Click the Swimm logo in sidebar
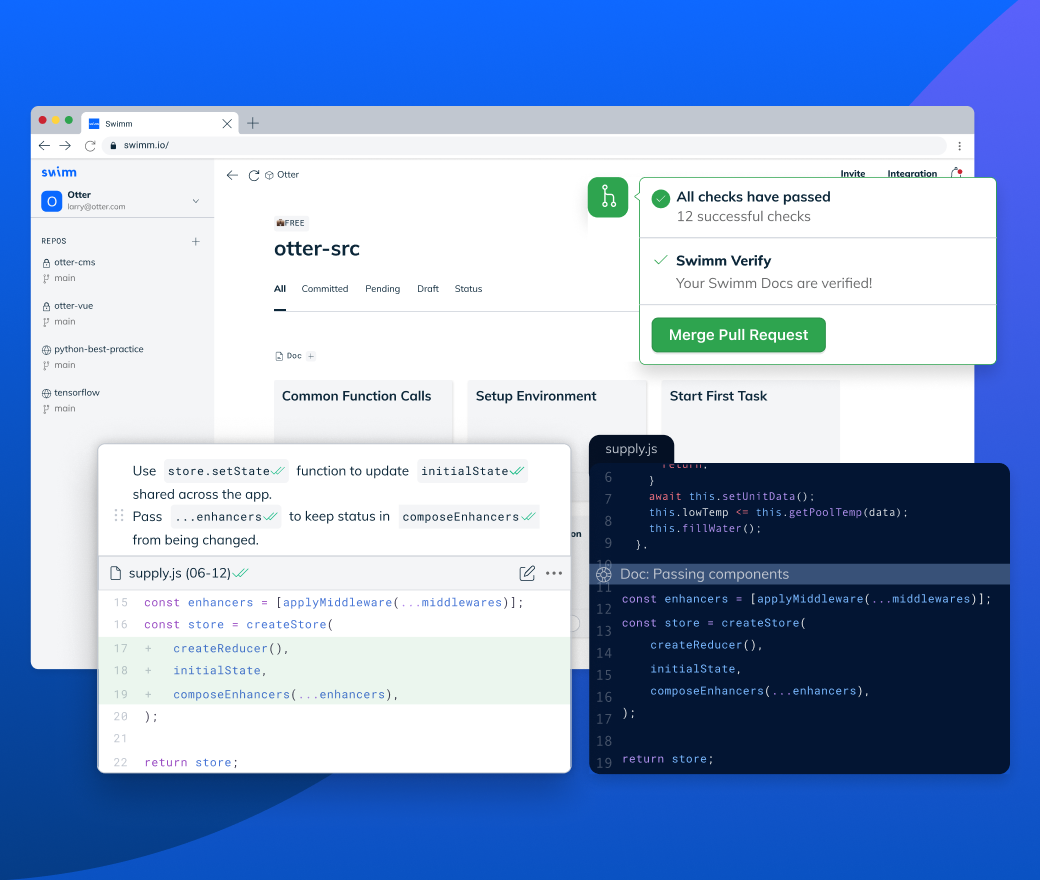The height and width of the screenshot is (880, 1040). pos(59,172)
